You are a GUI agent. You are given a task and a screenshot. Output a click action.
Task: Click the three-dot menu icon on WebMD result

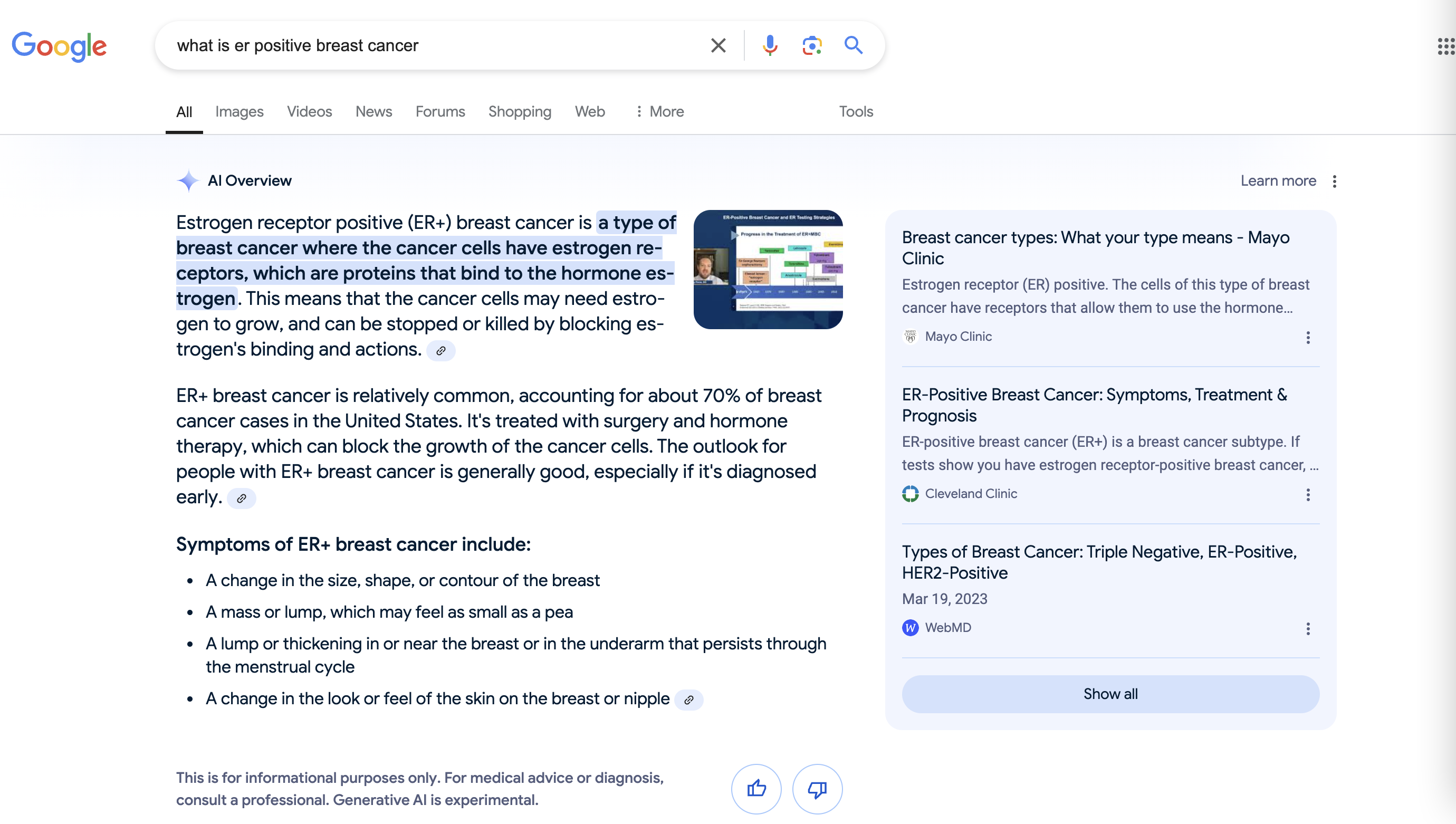tap(1308, 628)
